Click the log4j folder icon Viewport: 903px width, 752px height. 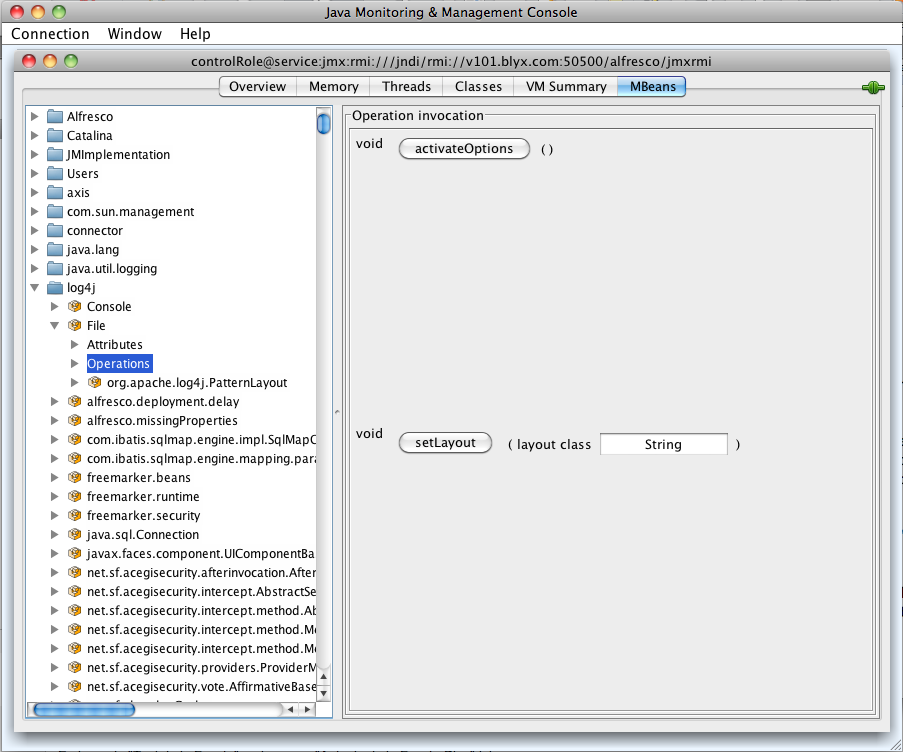pos(55,287)
